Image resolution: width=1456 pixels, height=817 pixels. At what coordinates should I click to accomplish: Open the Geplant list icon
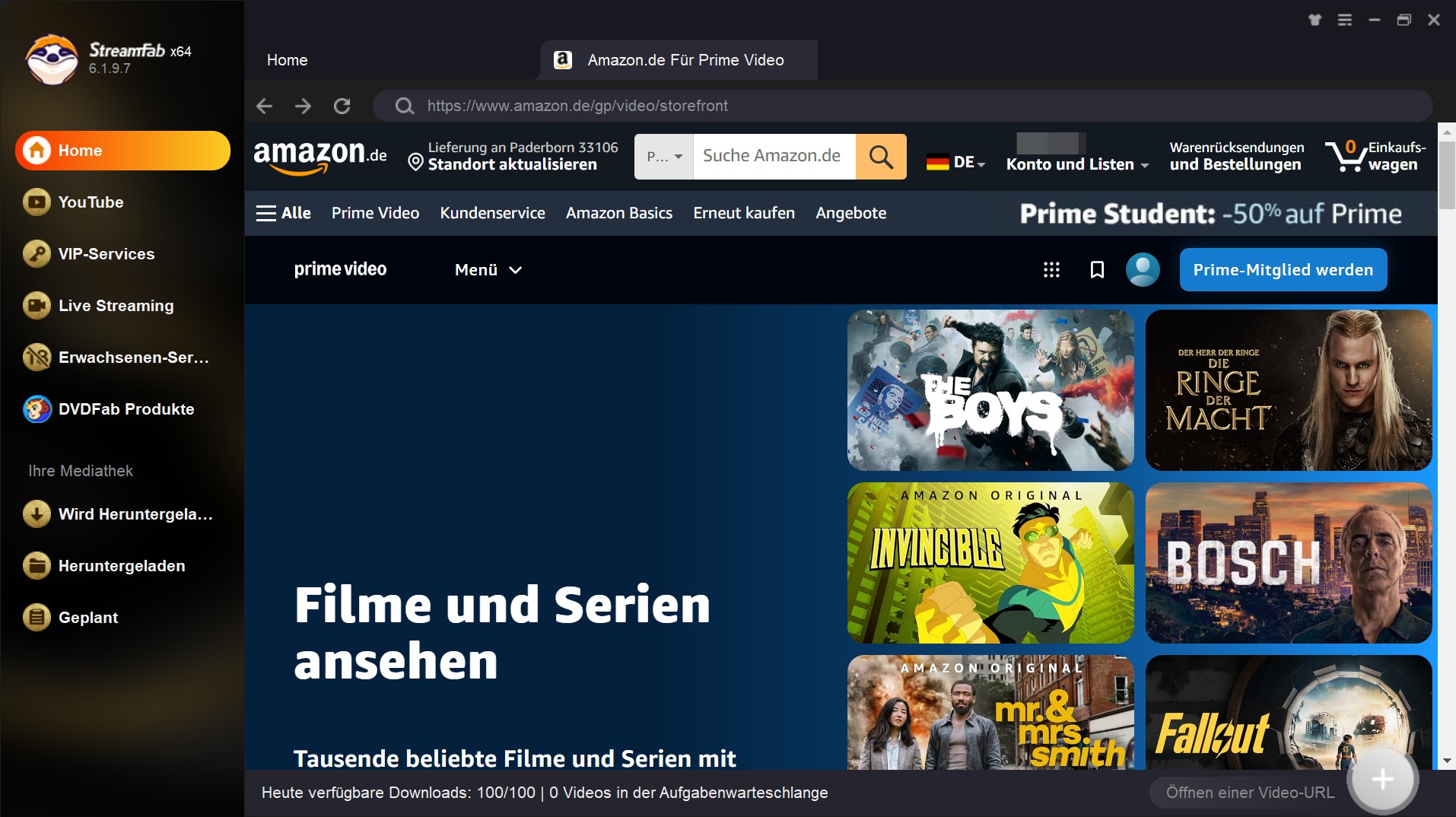[37, 618]
